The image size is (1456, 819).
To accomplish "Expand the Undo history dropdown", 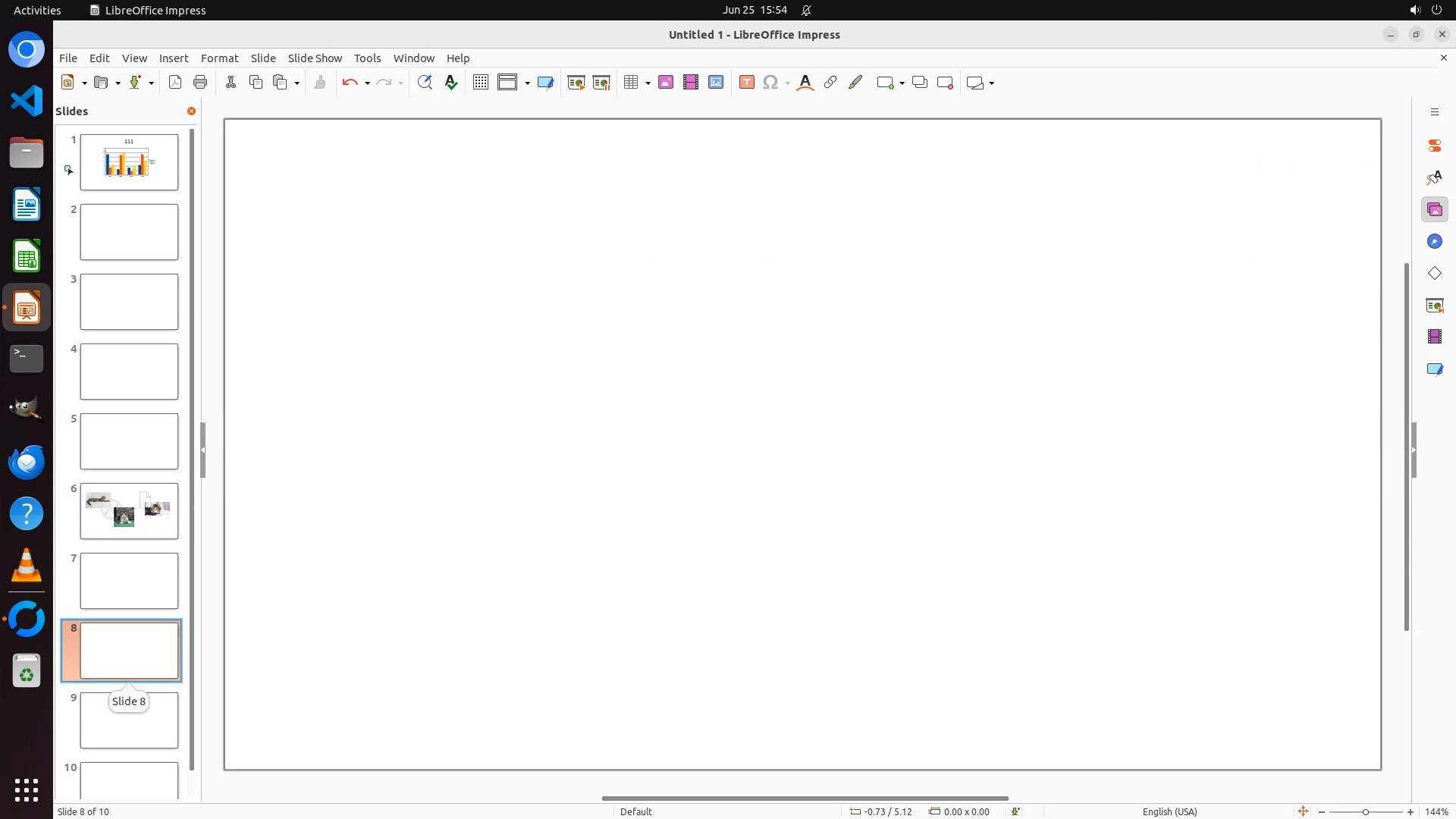I will [x=367, y=83].
